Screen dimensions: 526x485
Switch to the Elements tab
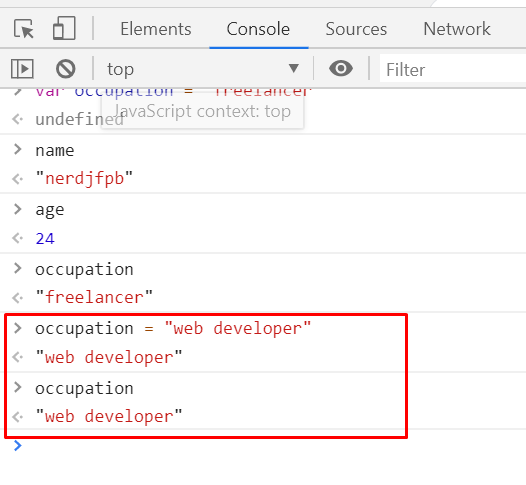(x=156, y=29)
